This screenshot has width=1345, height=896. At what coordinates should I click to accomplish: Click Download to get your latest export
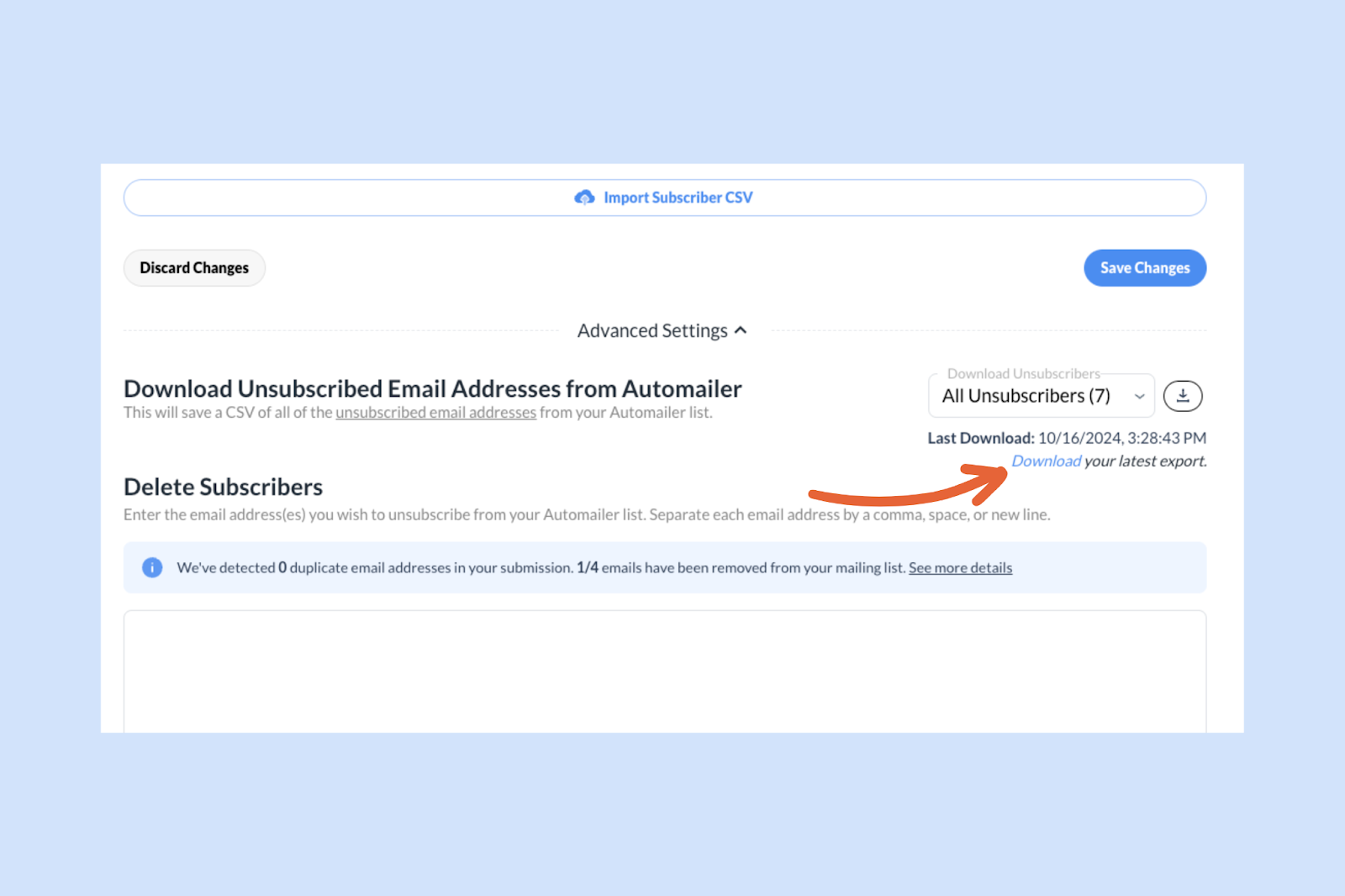[x=1046, y=461]
